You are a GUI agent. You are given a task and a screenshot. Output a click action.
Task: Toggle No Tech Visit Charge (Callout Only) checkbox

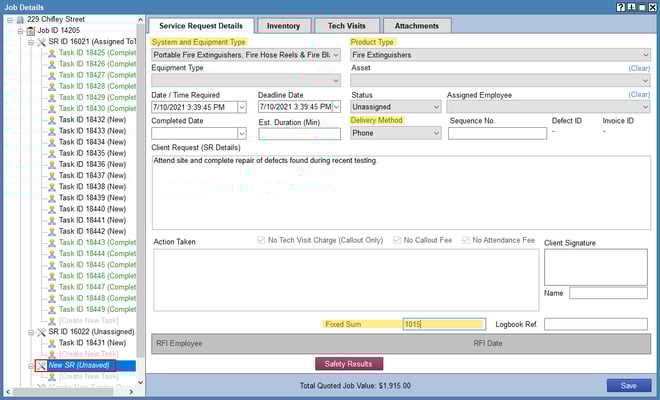click(261, 240)
